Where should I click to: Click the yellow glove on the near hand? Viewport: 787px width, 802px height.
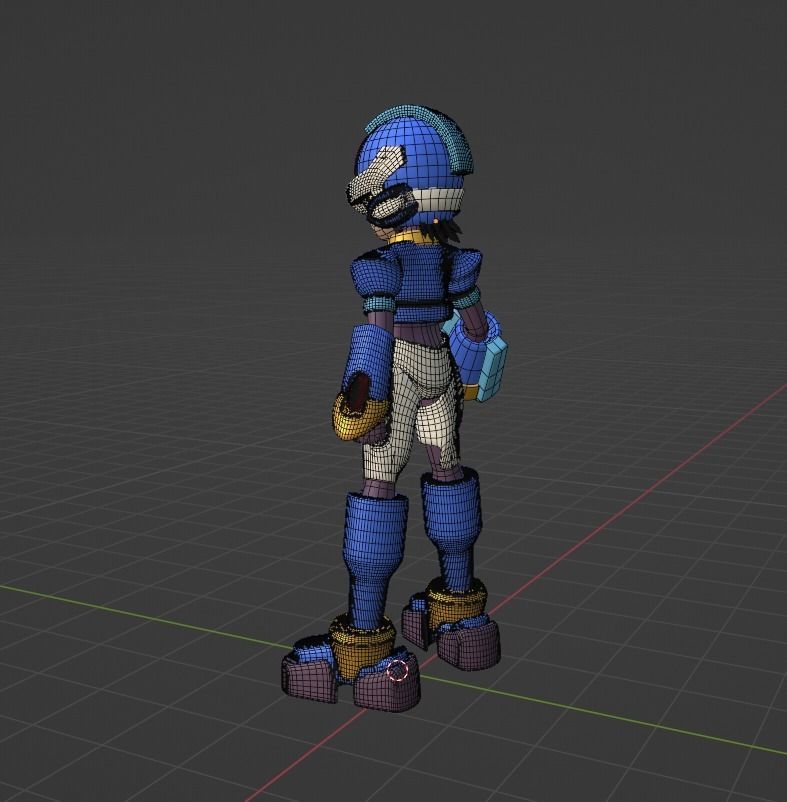pos(358,419)
